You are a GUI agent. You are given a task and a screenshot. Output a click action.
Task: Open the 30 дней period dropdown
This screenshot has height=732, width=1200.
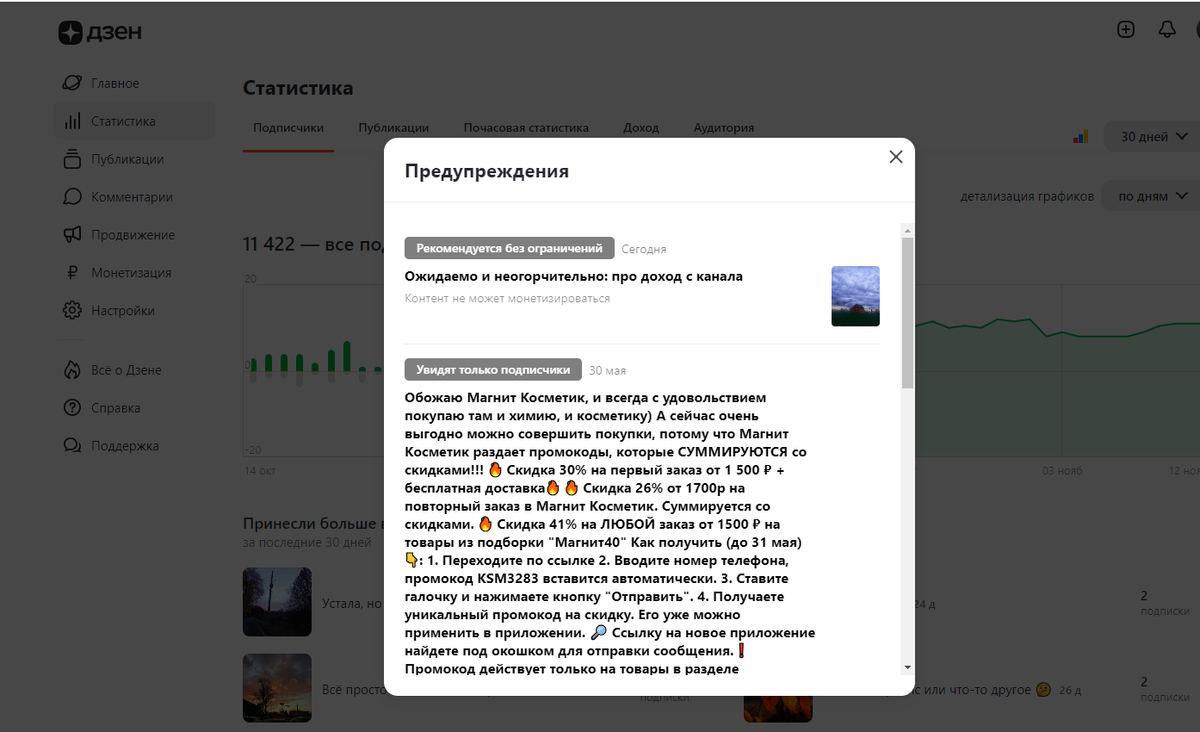point(1149,136)
